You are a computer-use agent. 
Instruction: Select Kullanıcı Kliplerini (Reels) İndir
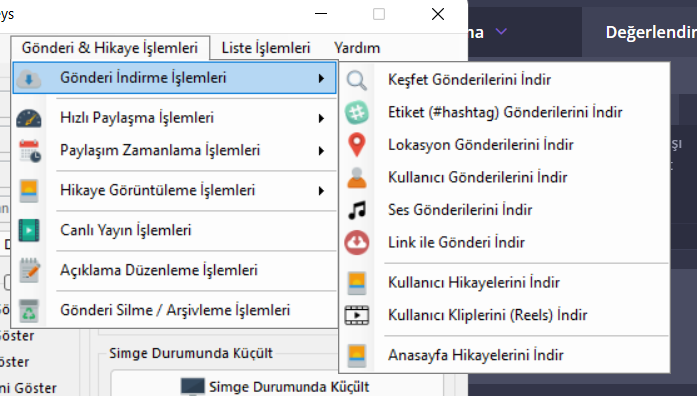[x=505, y=316]
